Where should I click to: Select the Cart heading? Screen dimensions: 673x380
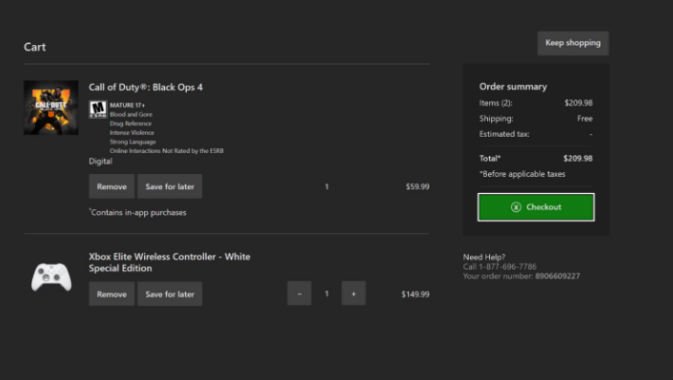pyautogui.click(x=35, y=47)
